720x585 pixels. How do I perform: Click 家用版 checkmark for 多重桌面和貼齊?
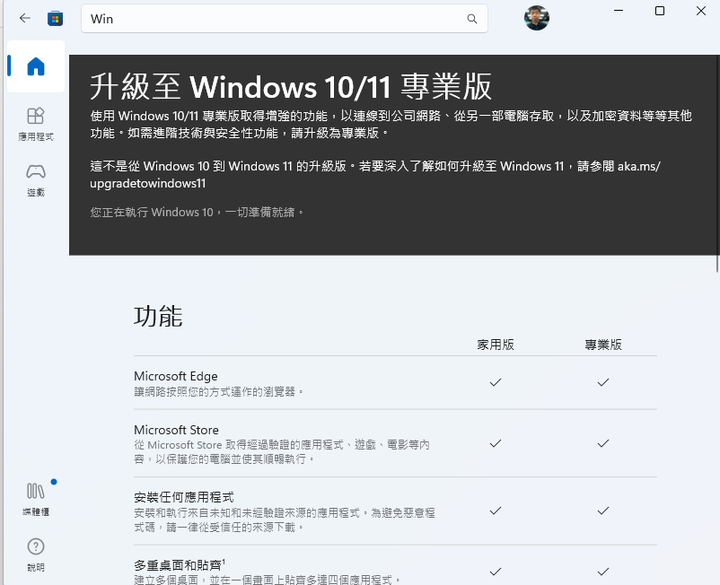[495, 572]
